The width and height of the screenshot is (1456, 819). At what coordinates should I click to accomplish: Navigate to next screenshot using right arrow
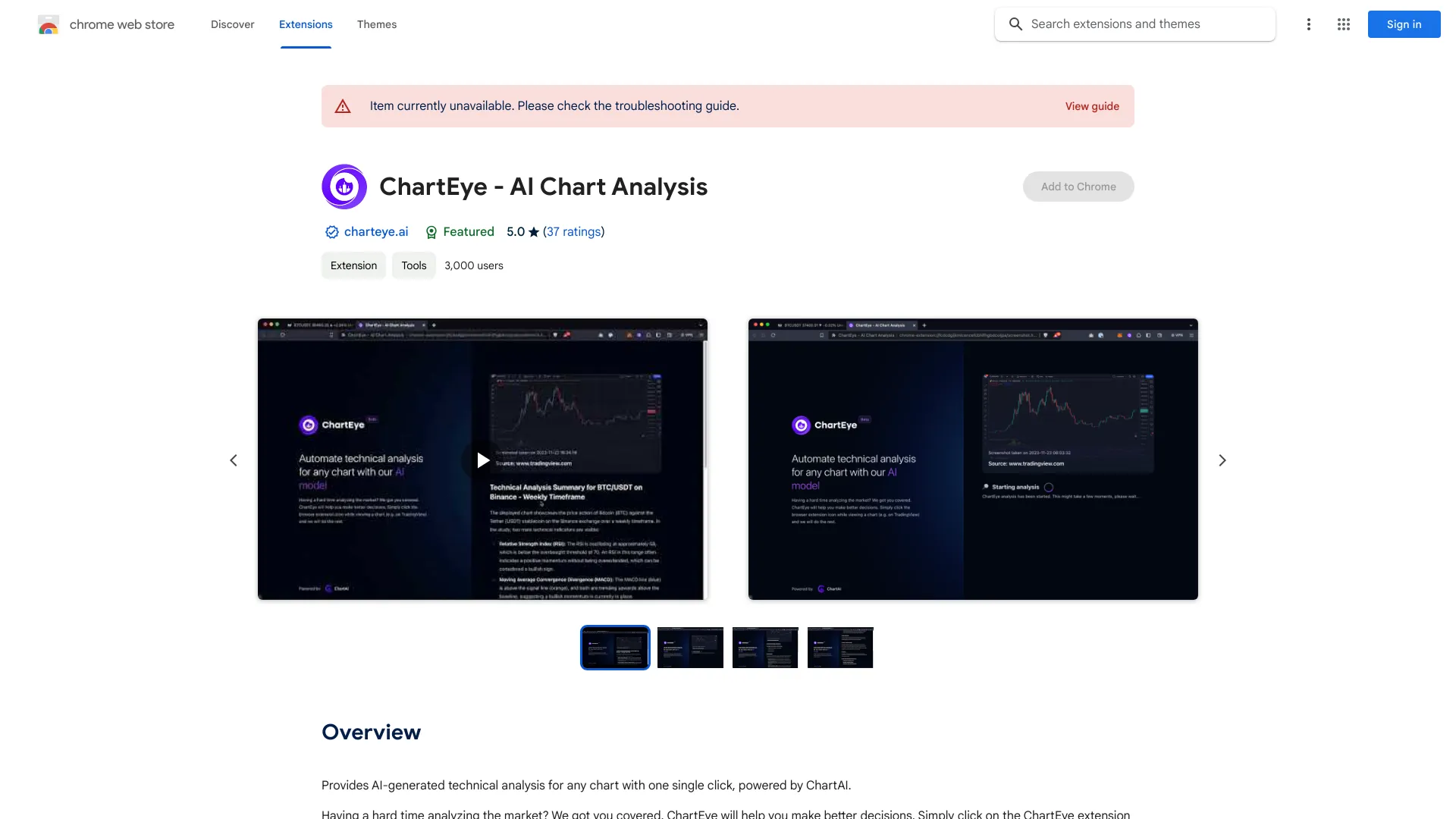(x=1222, y=460)
